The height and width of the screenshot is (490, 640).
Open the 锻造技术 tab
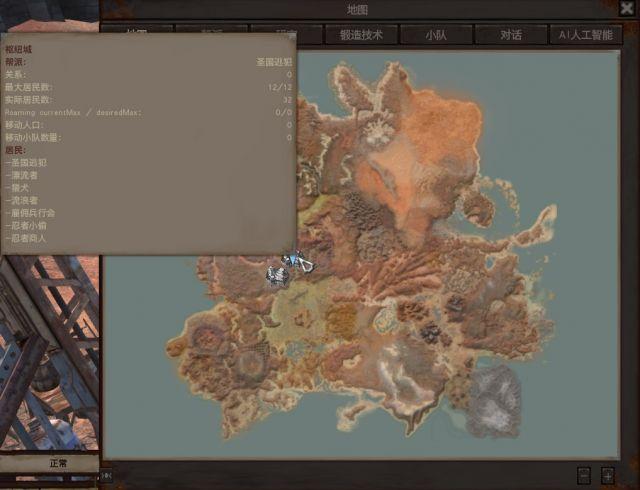pyautogui.click(x=360, y=34)
